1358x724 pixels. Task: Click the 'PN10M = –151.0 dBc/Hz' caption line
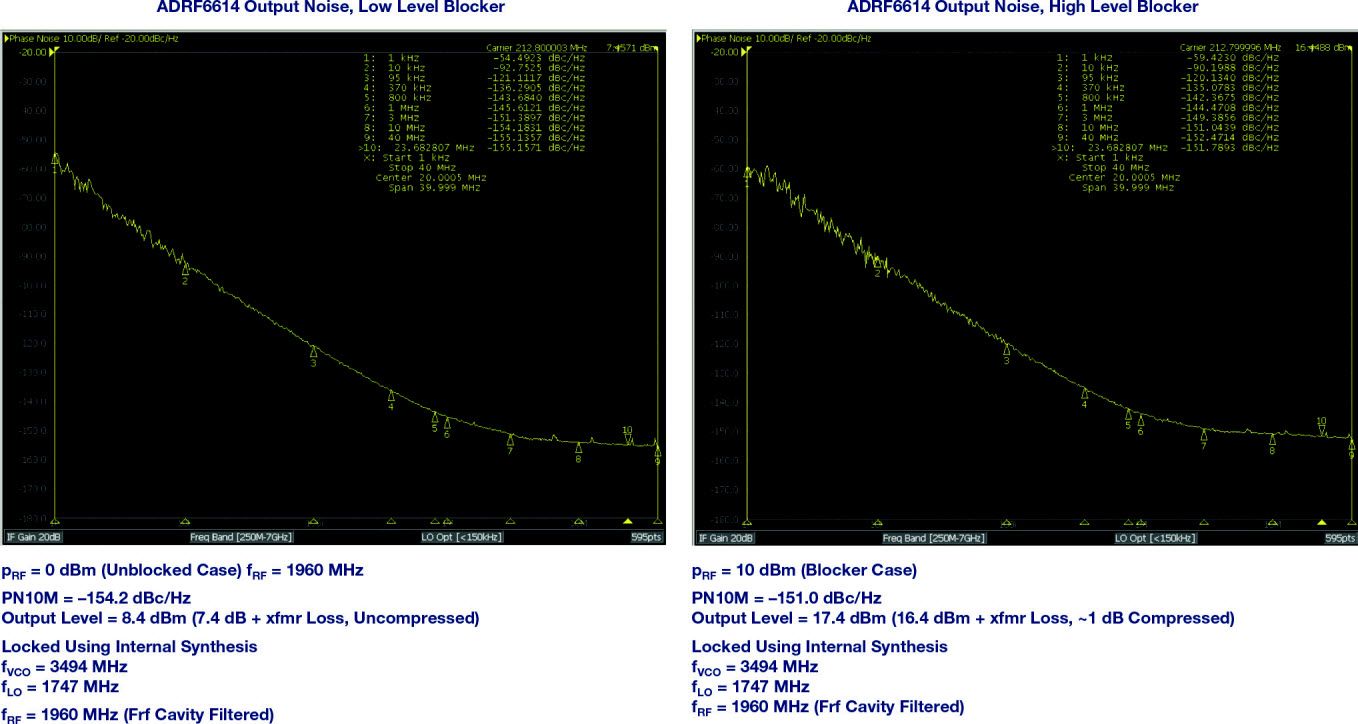pos(786,598)
